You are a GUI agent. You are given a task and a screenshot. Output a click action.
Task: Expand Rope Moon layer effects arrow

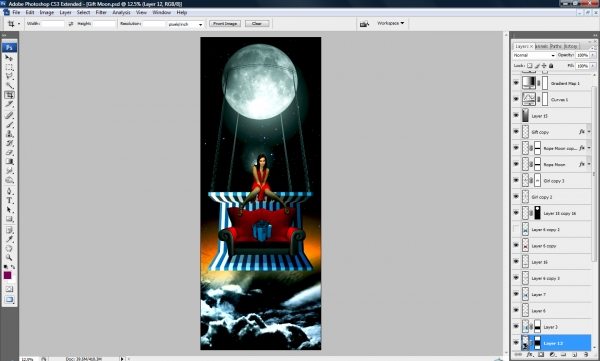pyautogui.click(x=589, y=164)
